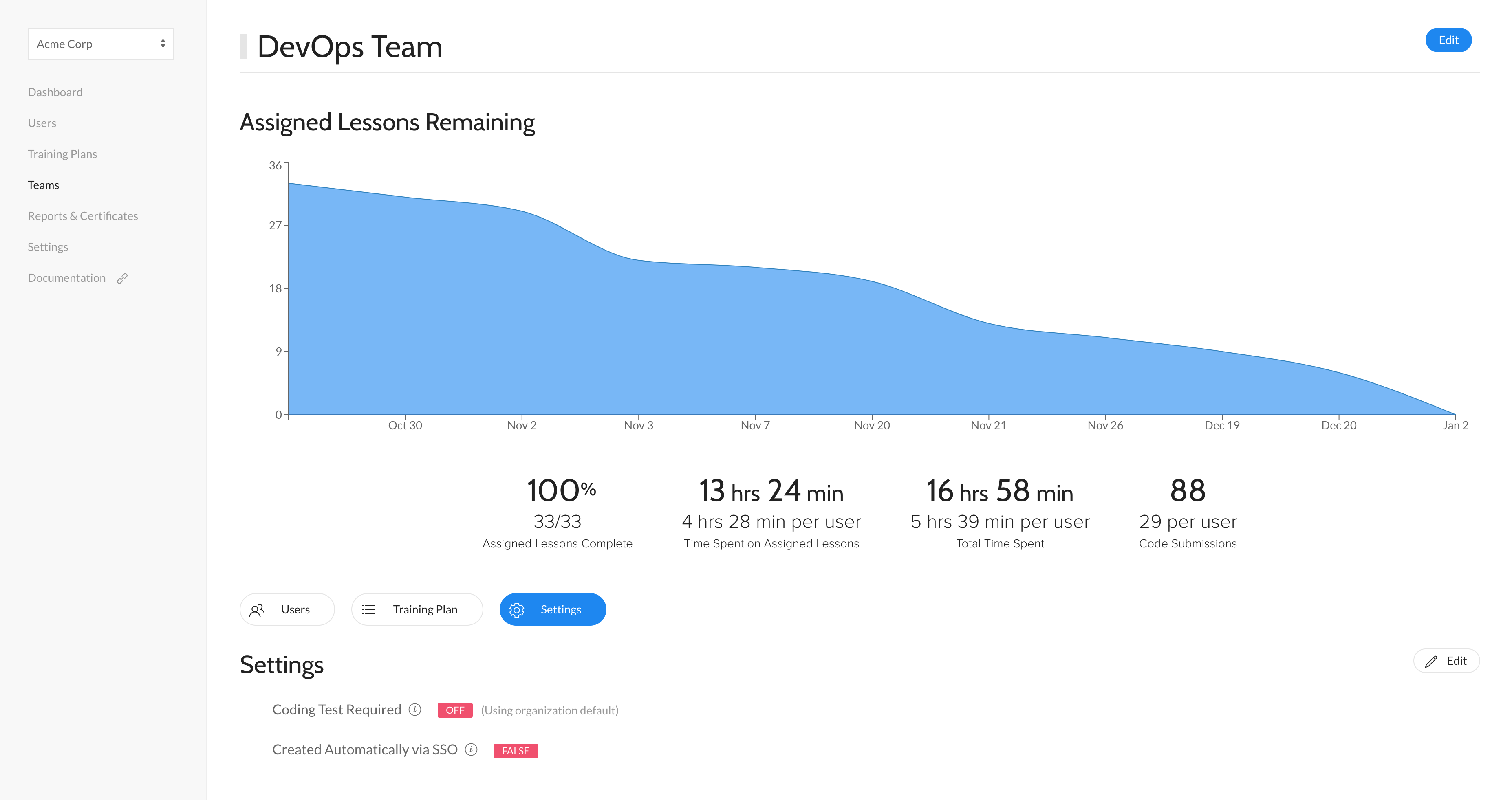1512x800 pixels.
Task: Click the Created Automatically via SSO label
Action: point(364,749)
